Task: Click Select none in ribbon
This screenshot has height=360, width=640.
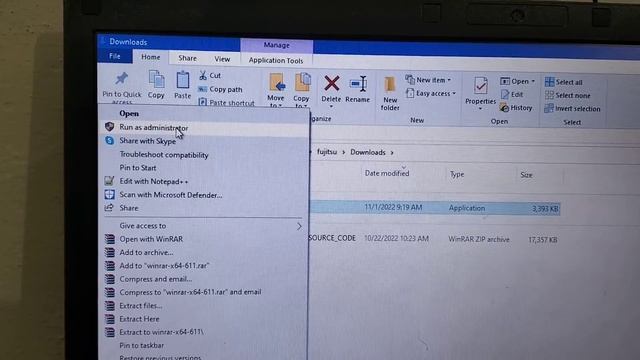Action: point(568,96)
